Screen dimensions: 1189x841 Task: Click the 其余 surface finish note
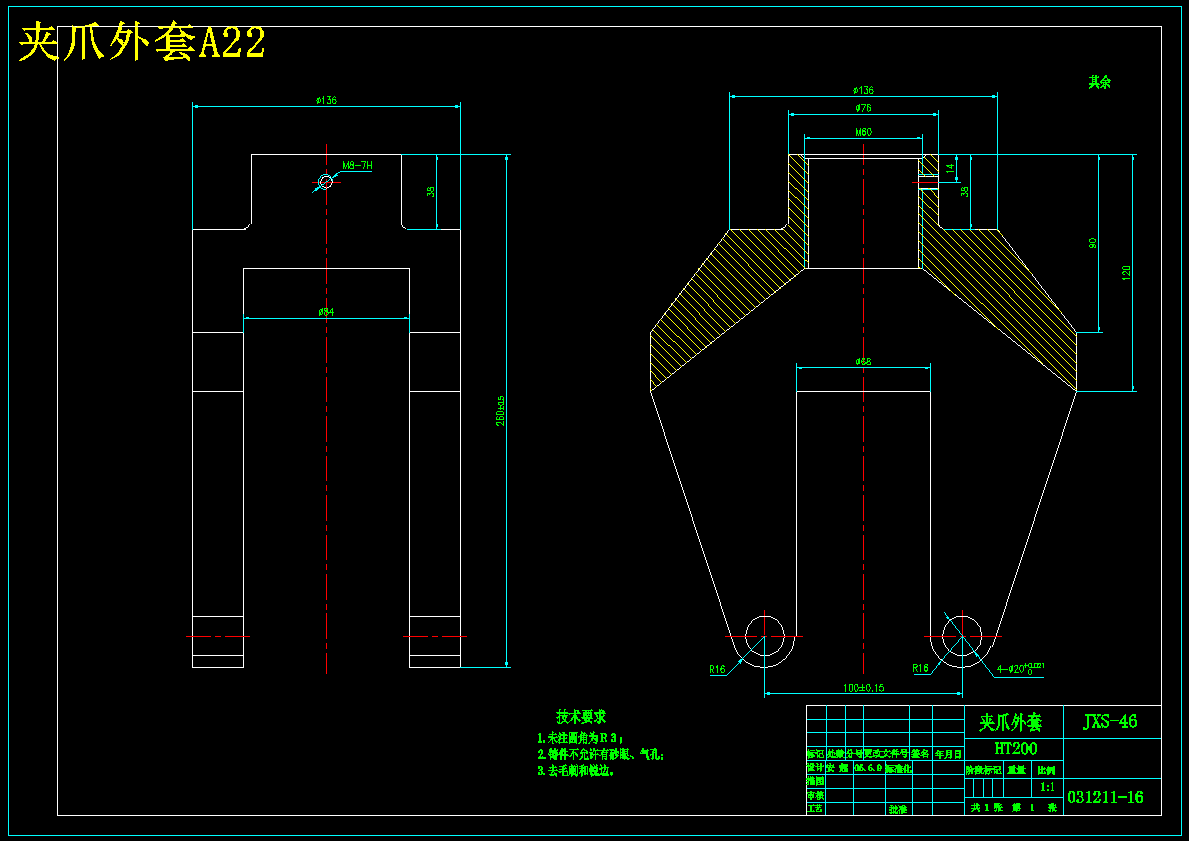point(1100,83)
